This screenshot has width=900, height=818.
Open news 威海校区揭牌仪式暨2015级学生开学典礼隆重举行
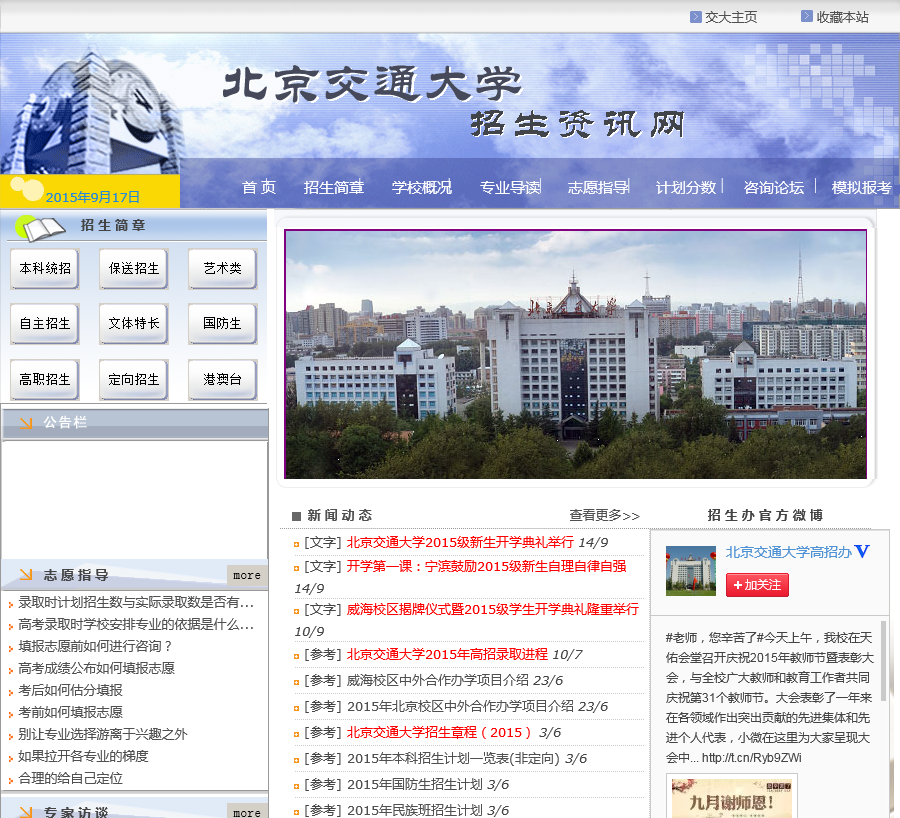coord(492,610)
